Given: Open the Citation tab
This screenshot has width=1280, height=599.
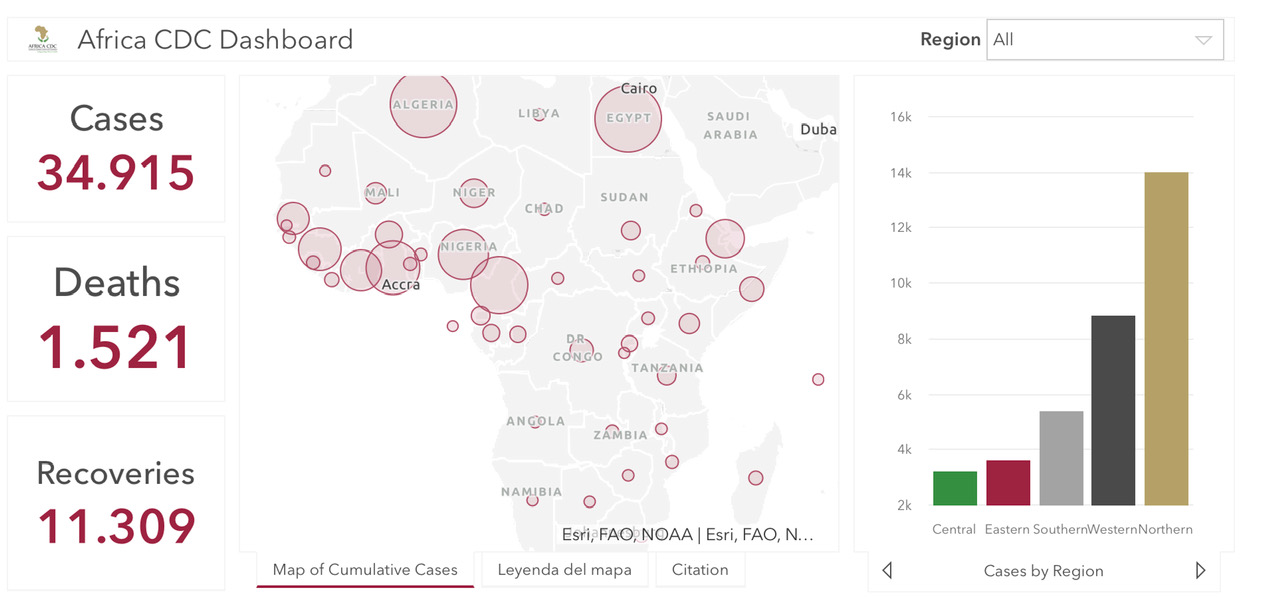Looking at the screenshot, I should tap(700, 570).
